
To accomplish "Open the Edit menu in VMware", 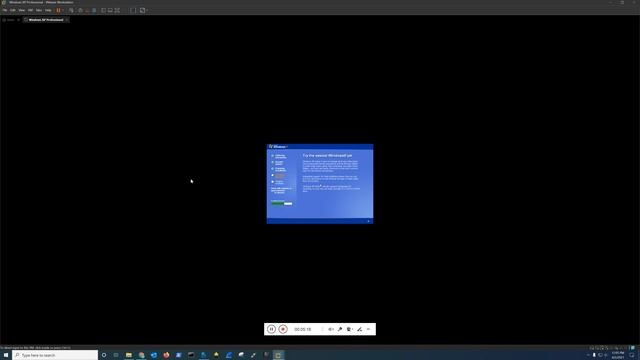I will (x=13, y=10).
